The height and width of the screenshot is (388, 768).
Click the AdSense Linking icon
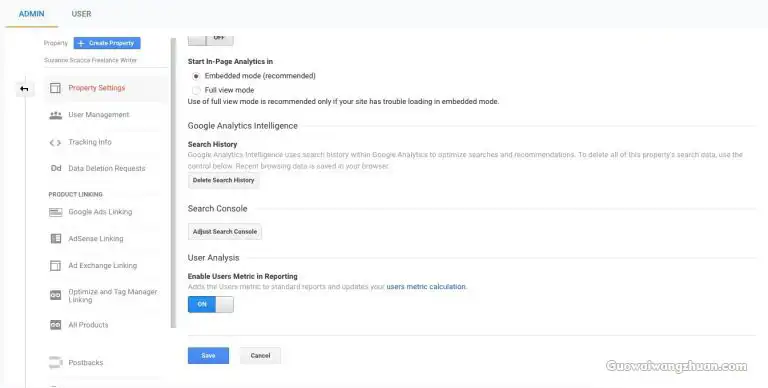coord(56,239)
